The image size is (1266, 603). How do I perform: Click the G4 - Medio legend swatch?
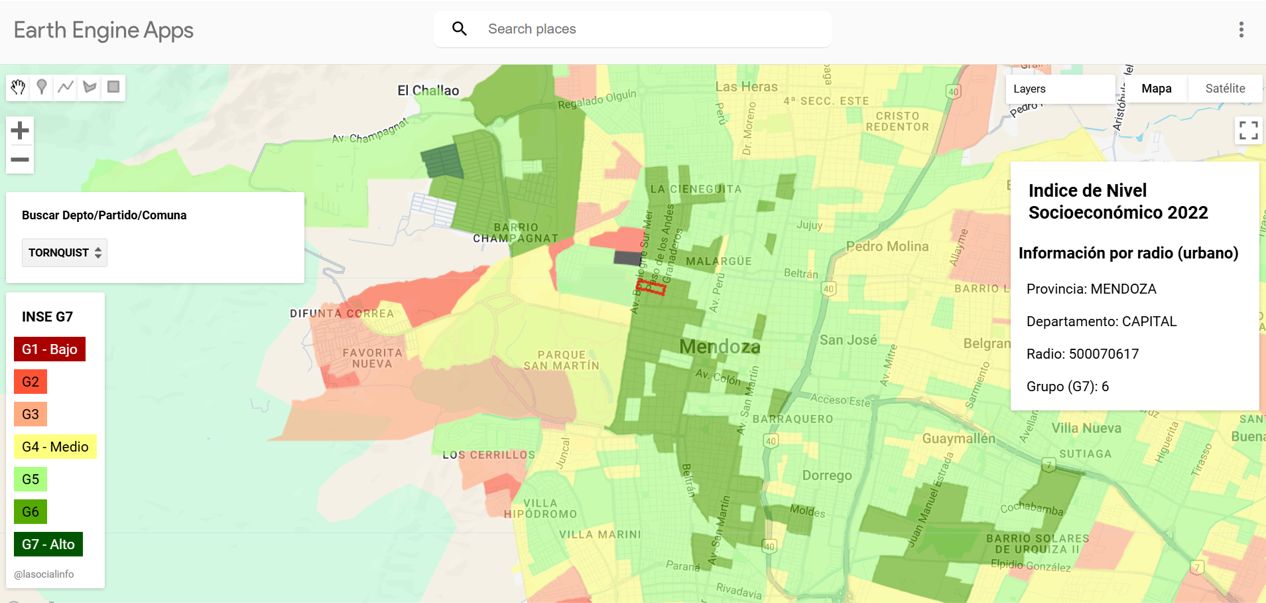[x=55, y=447]
